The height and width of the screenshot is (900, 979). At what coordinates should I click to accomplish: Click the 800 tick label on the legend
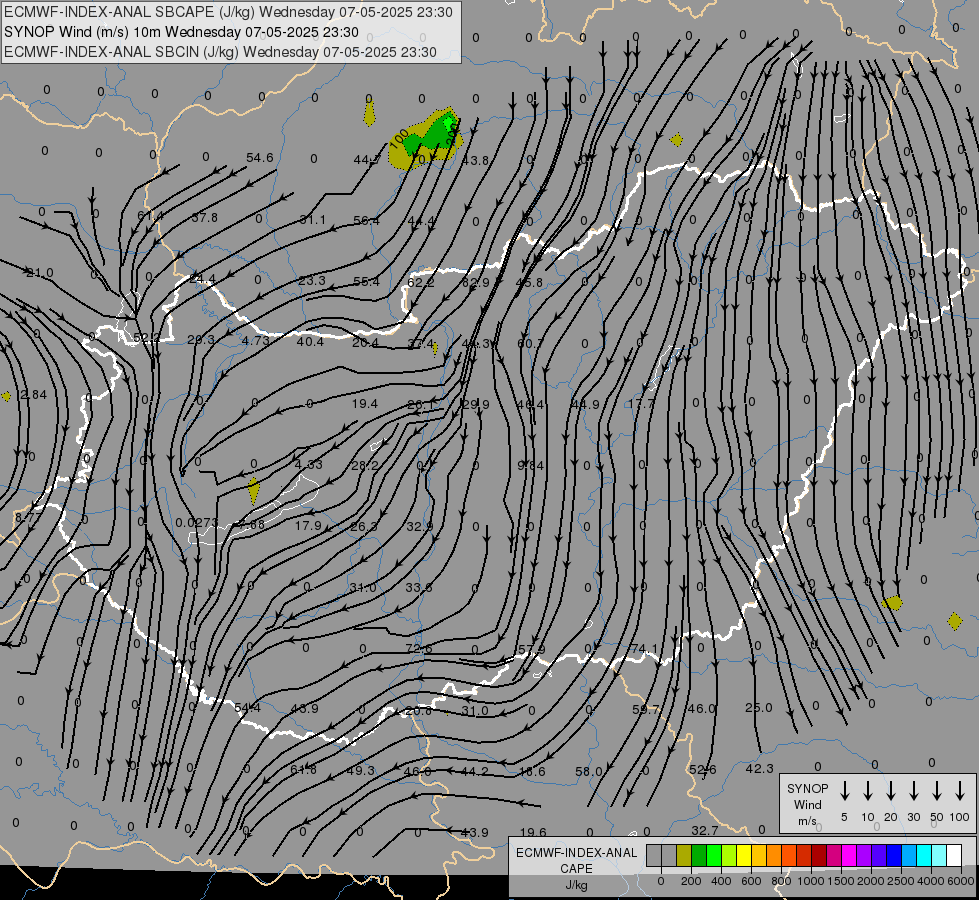(781, 881)
